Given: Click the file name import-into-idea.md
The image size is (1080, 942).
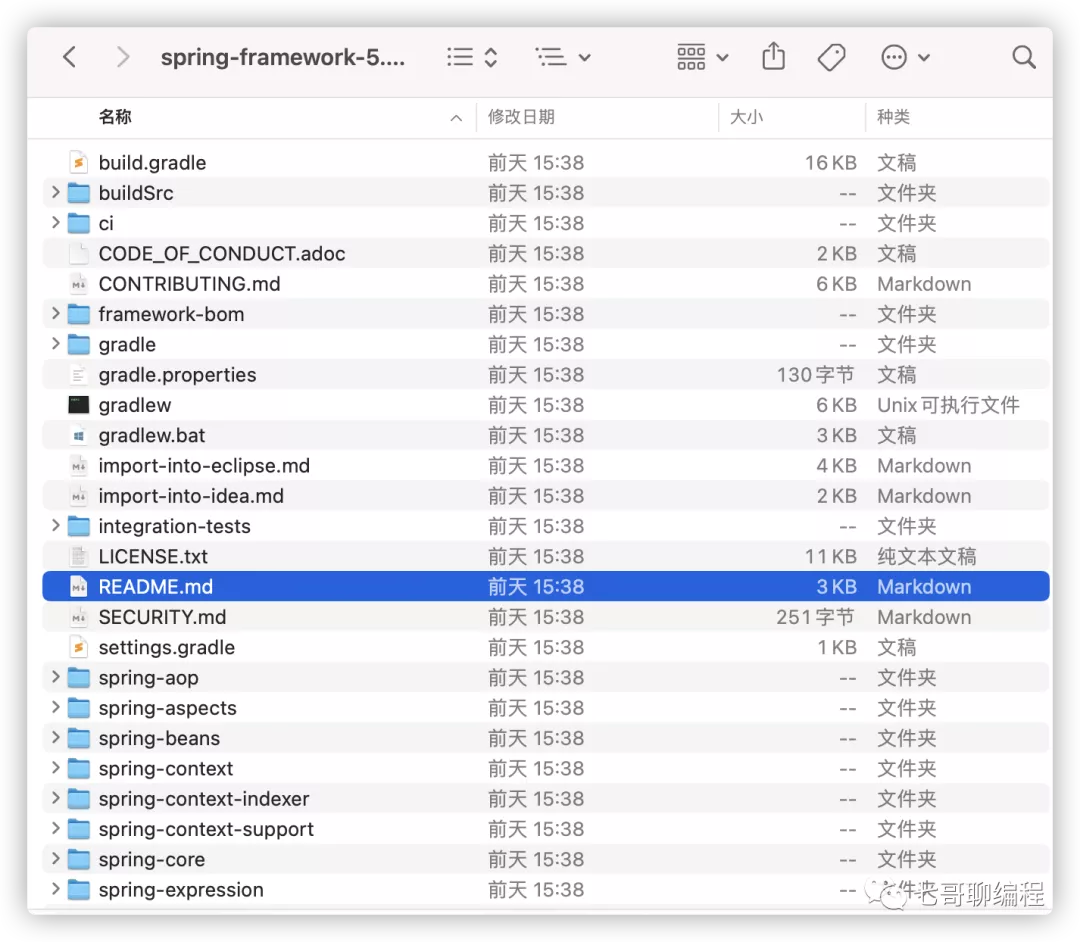Looking at the screenshot, I should click(x=191, y=496).
